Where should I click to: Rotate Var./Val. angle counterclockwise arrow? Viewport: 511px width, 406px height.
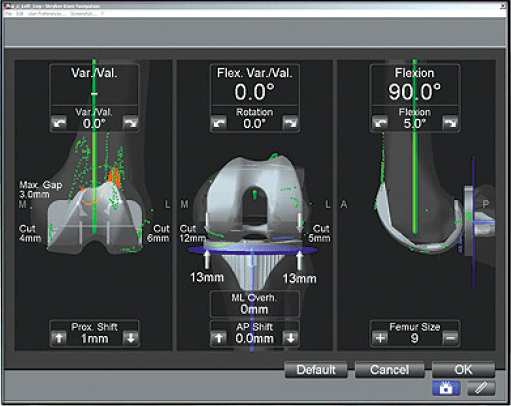(x=59, y=123)
